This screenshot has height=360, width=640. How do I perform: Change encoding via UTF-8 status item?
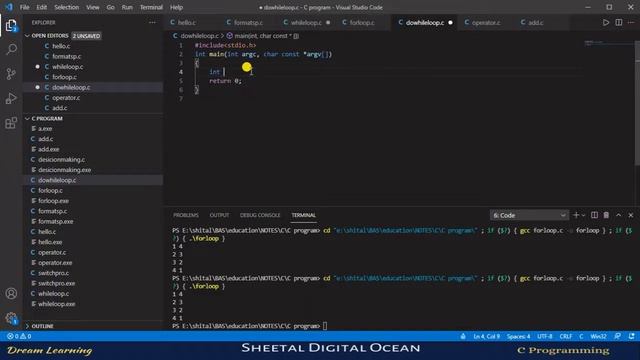(x=544, y=336)
